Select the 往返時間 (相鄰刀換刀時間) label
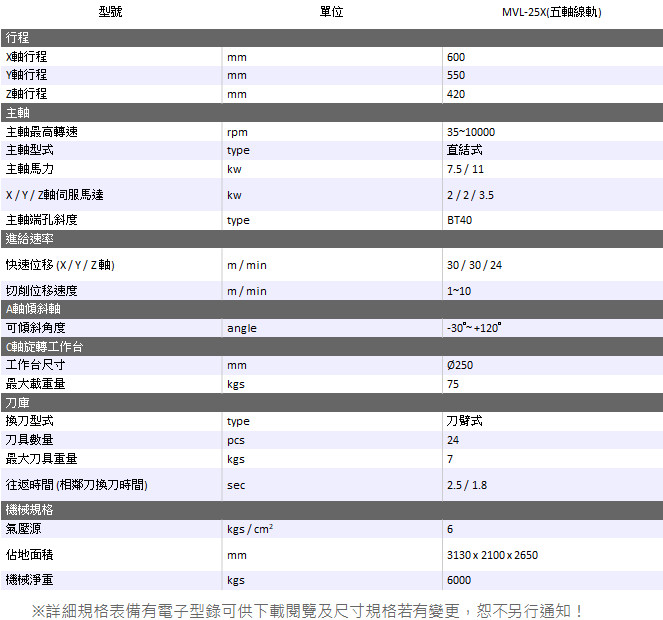 [77, 485]
